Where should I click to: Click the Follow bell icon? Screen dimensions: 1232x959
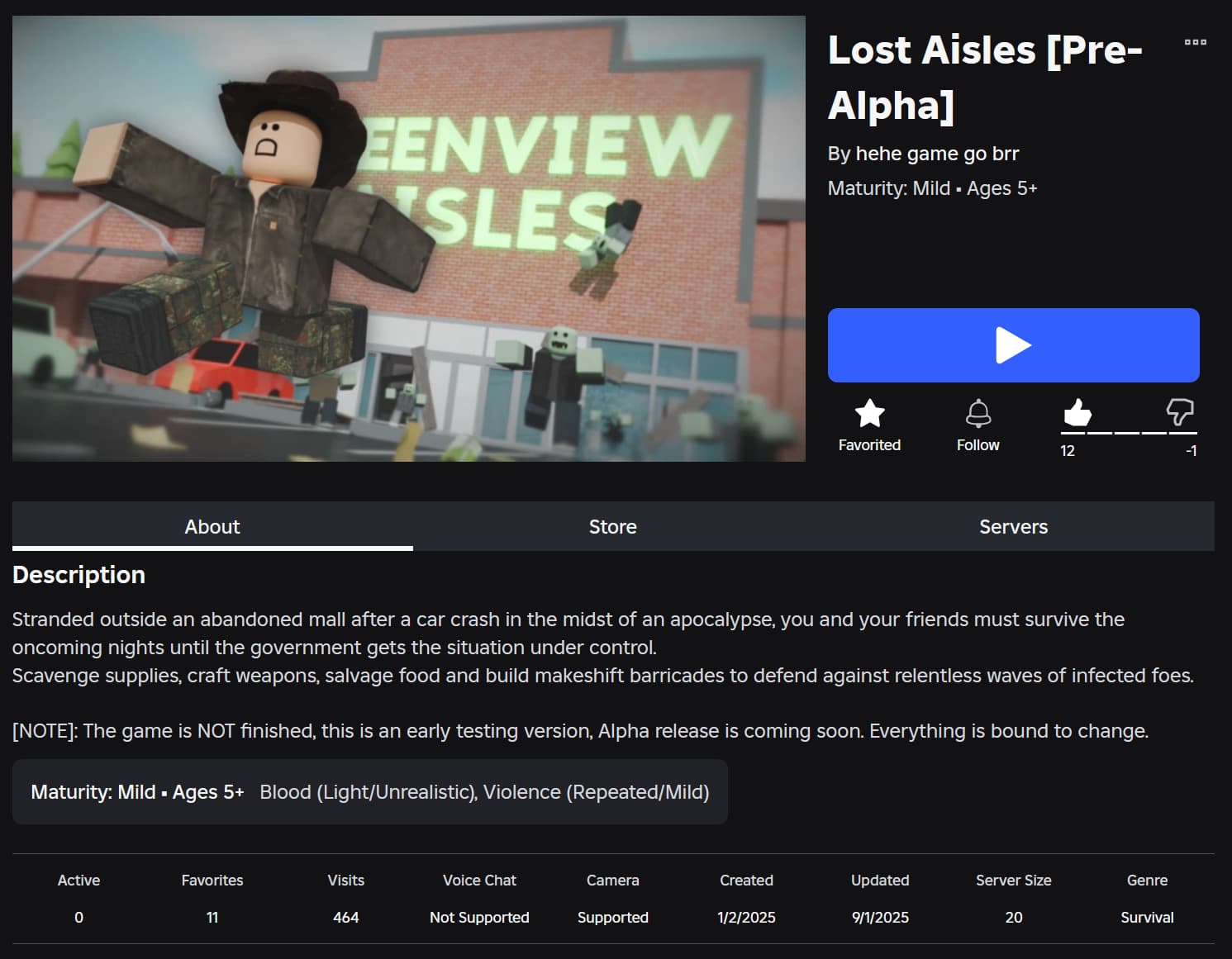pyautogui.click(x=978, y=413)
